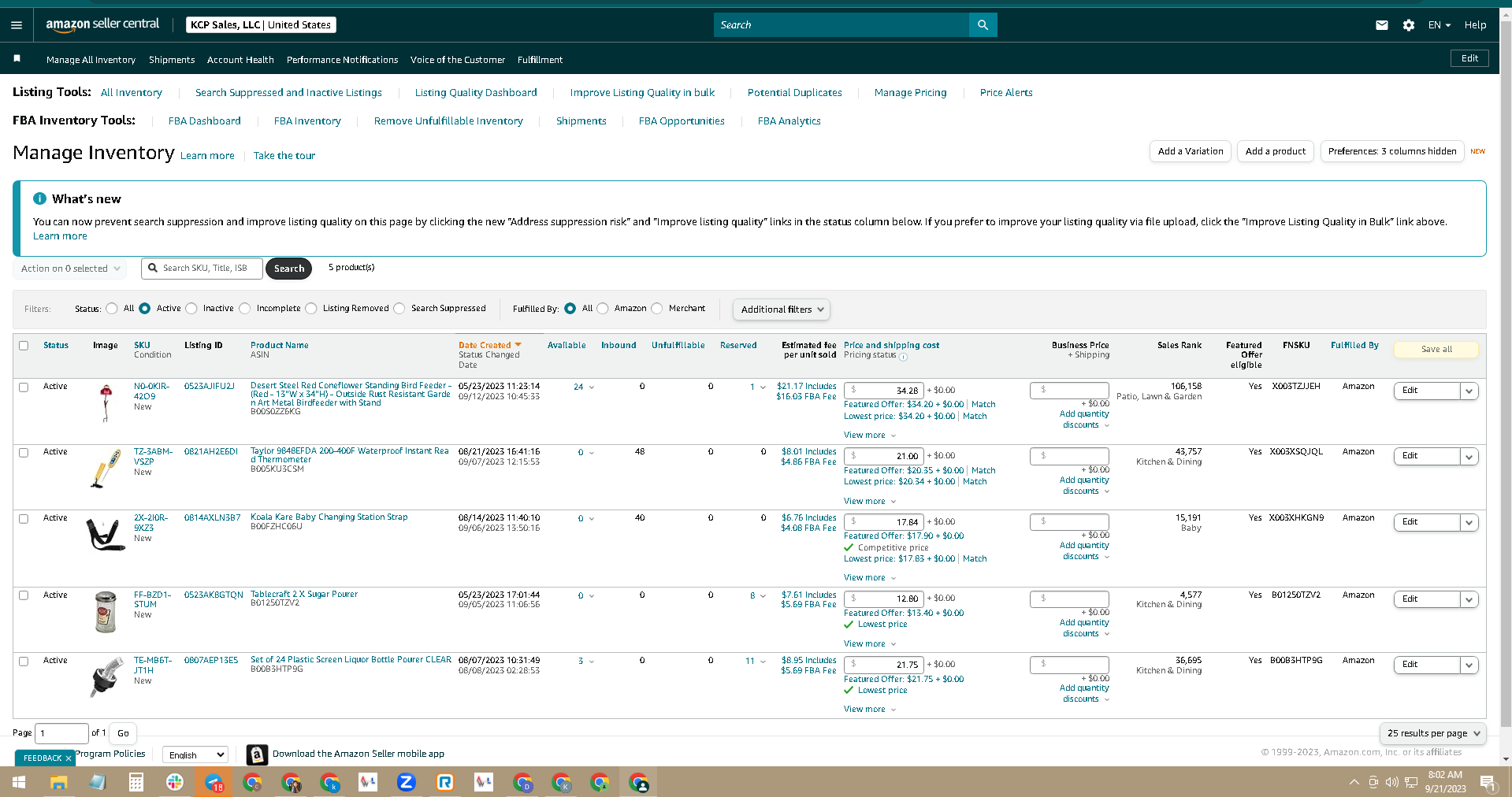1512x797 pixels.
Task: Click the Manage Pricing link
Action: coord(911,93)
